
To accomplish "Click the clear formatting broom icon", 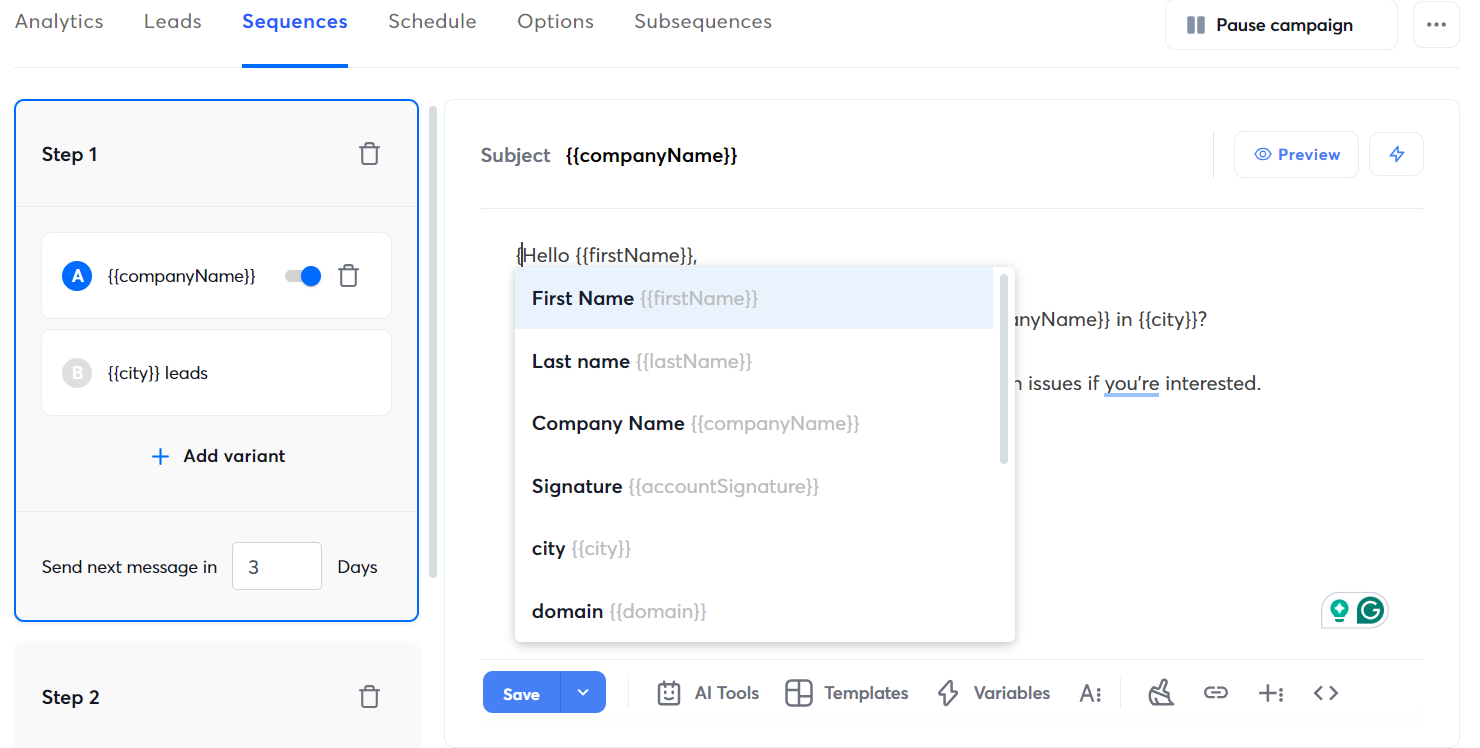I will point(1160,693).
